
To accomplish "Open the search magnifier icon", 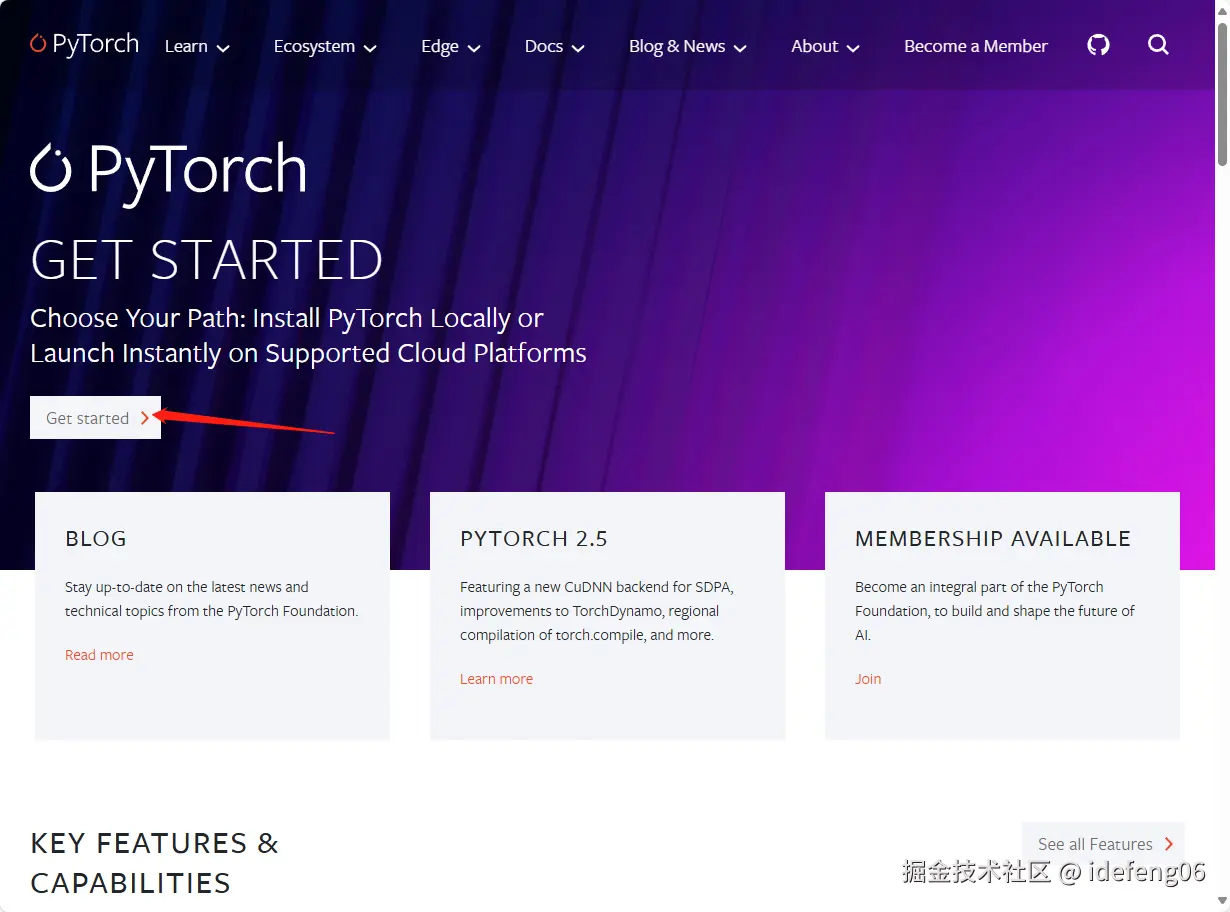I will tap(1158, 45).
